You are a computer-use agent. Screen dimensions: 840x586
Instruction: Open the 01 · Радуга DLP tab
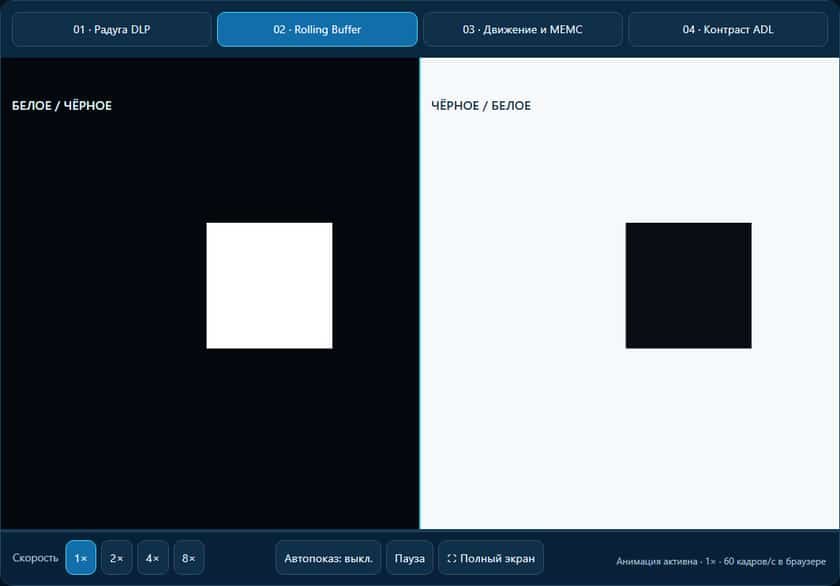(111, 29)
